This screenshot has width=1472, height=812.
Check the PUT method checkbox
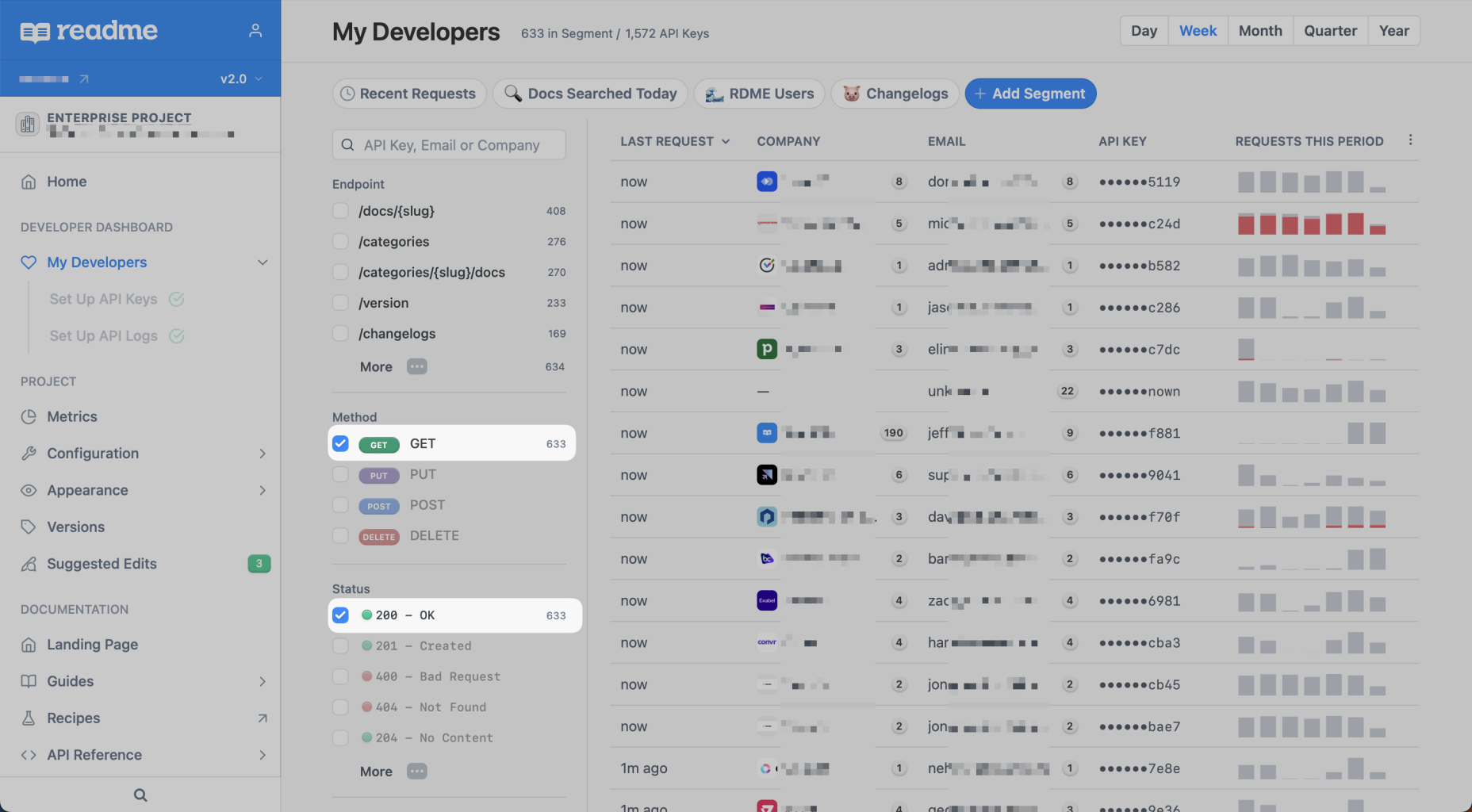(340, 474)
